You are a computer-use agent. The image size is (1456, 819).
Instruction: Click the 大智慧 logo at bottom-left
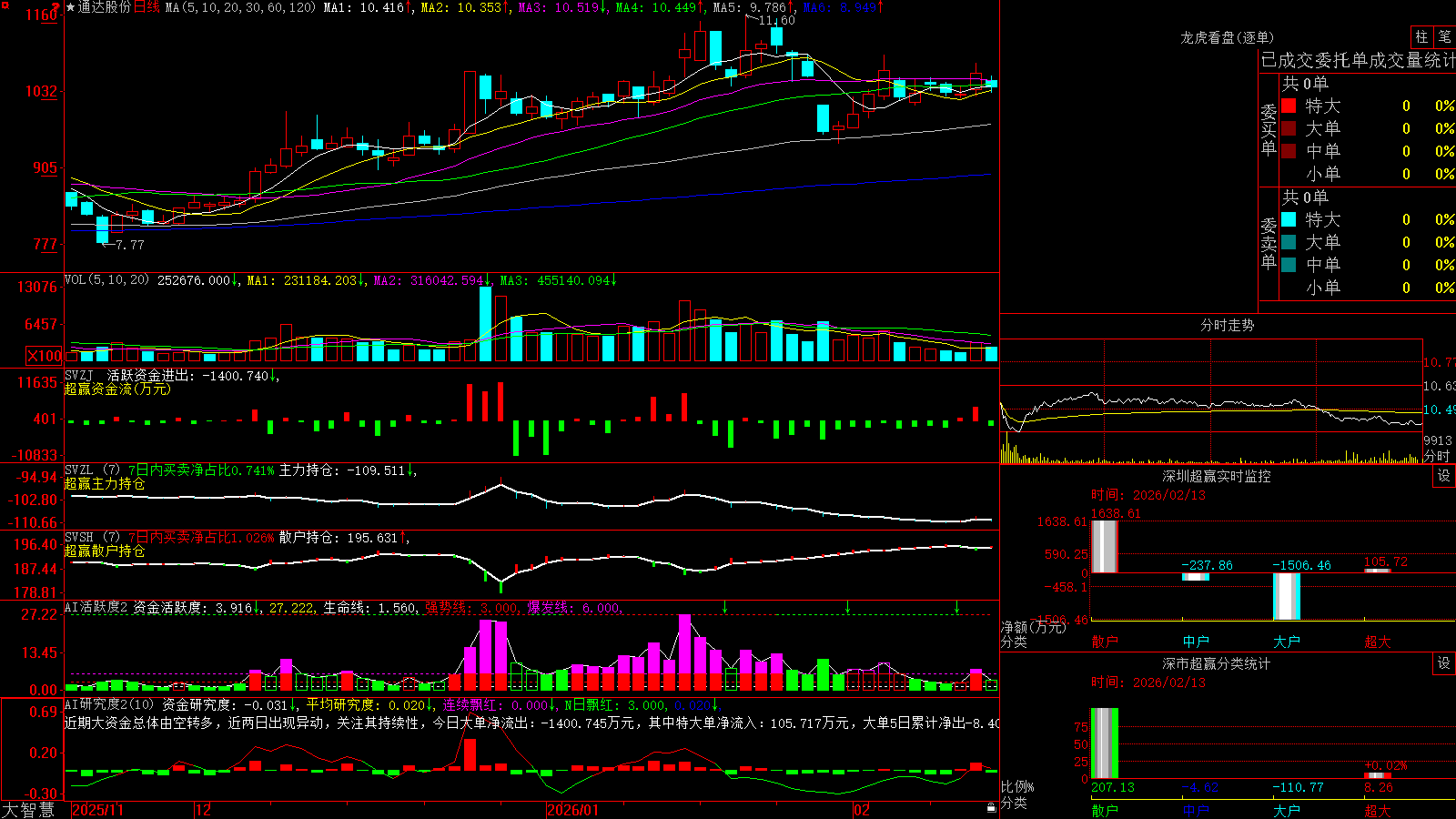click(28, 809)
